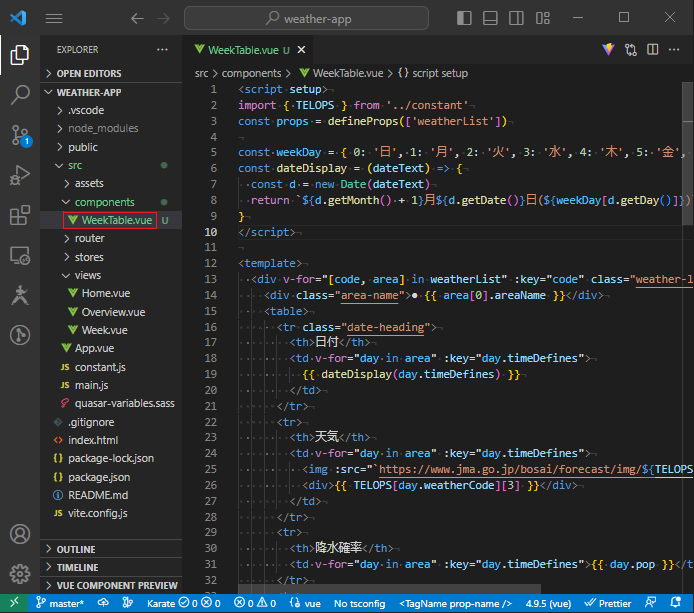Screen dimensions: 694x613
Task: Collapse the components folder
Action: coord(111,202)
